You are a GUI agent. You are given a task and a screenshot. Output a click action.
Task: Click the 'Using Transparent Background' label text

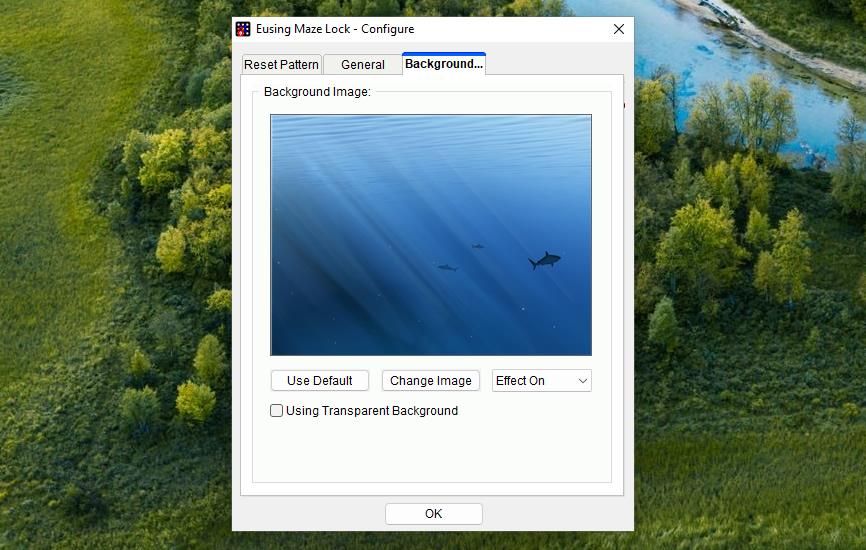click(371, 411)
